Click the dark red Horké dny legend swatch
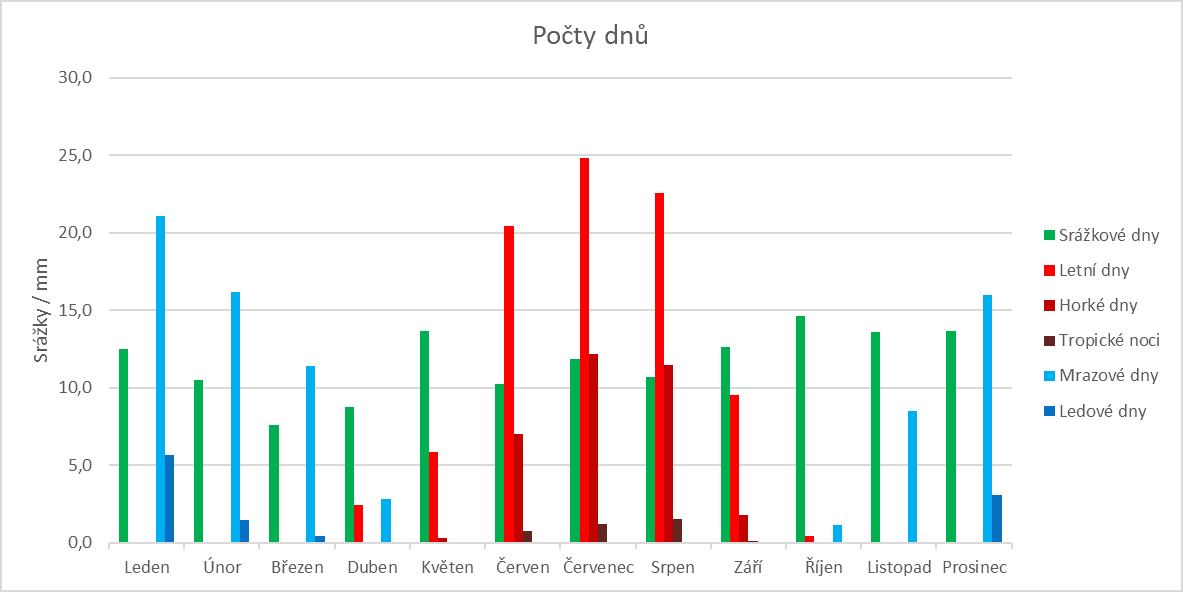 coord(1049,306)
